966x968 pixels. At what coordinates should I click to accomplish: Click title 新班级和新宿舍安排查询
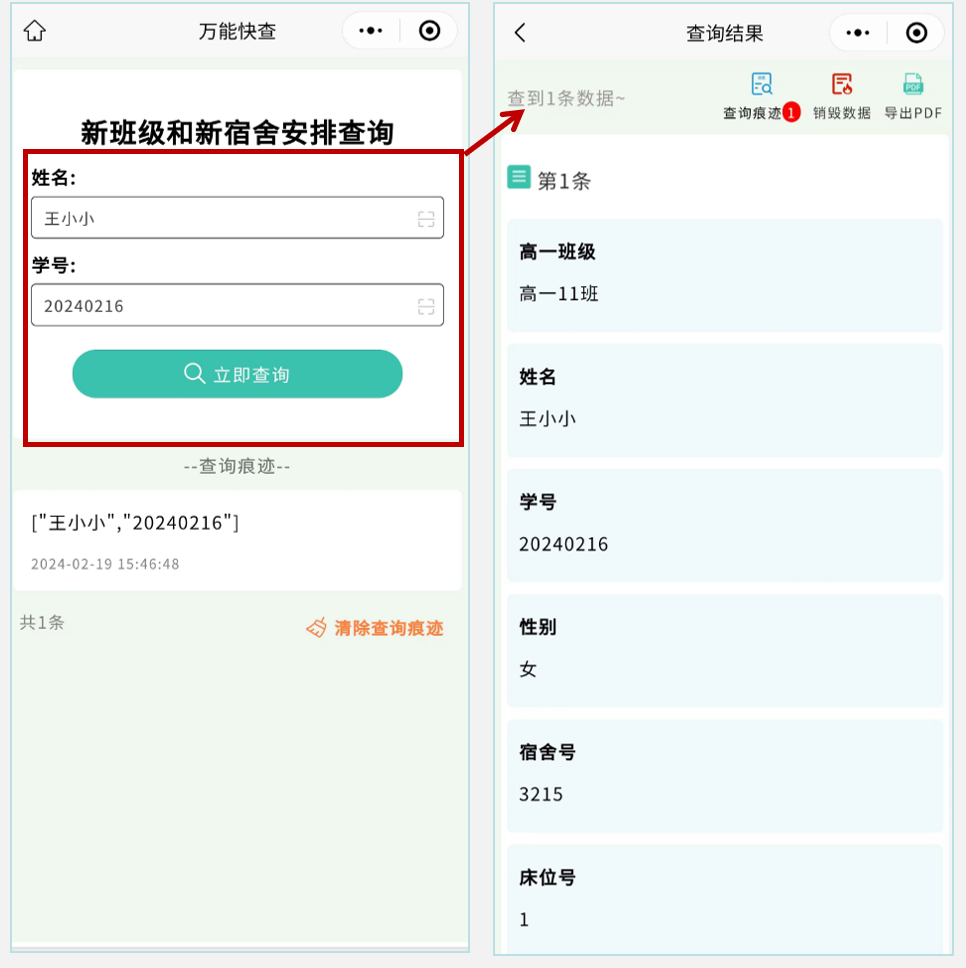tap(237, 133)
